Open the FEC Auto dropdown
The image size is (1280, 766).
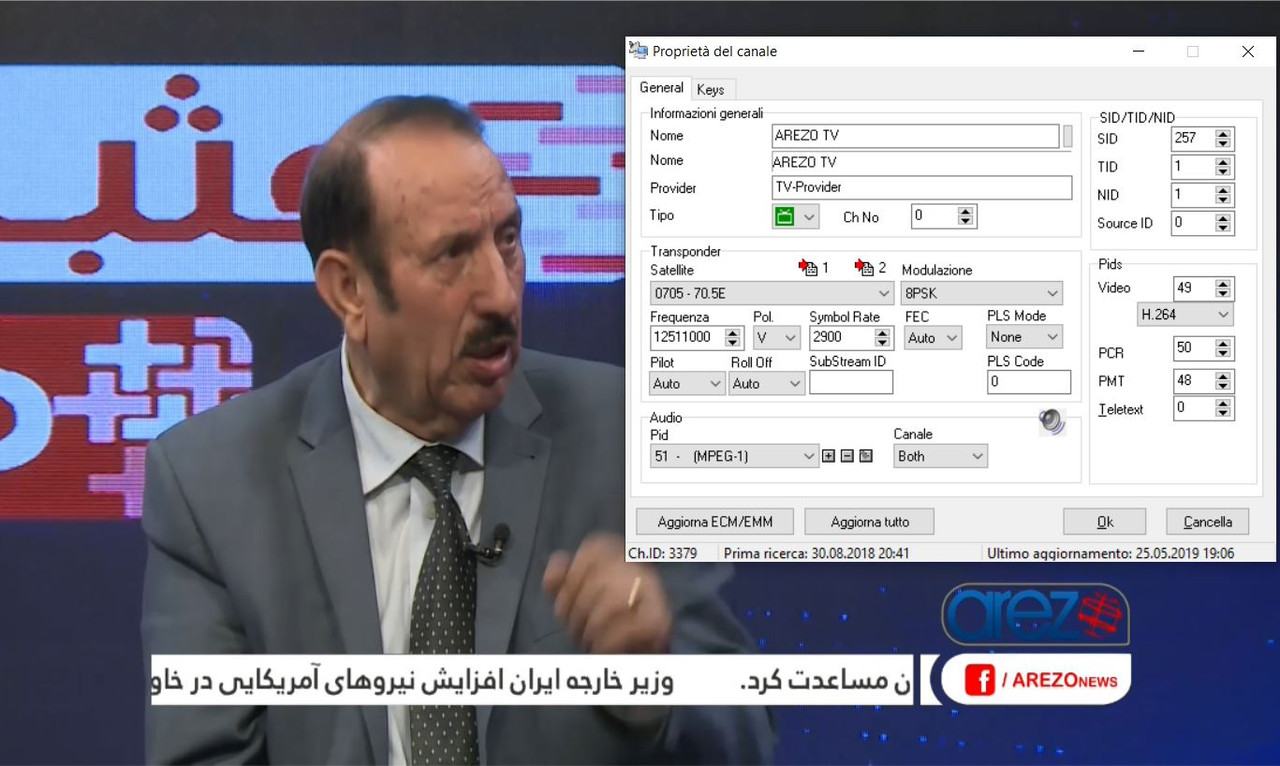[933, 338]
